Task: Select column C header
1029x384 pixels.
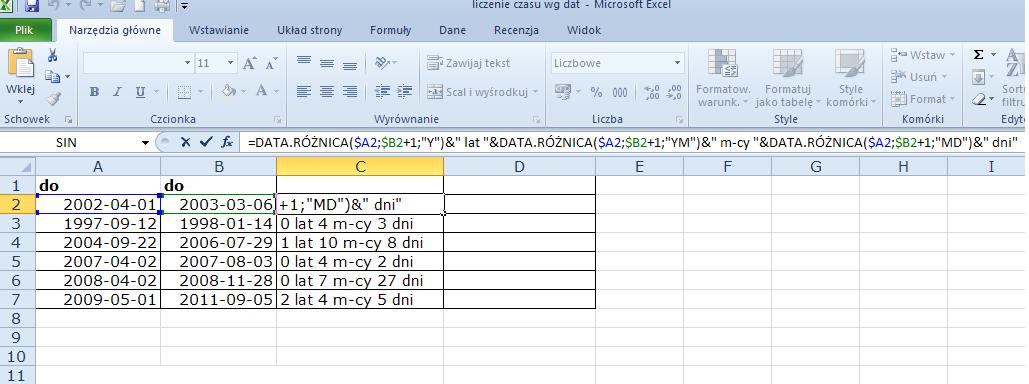Action: click(360, 167)
